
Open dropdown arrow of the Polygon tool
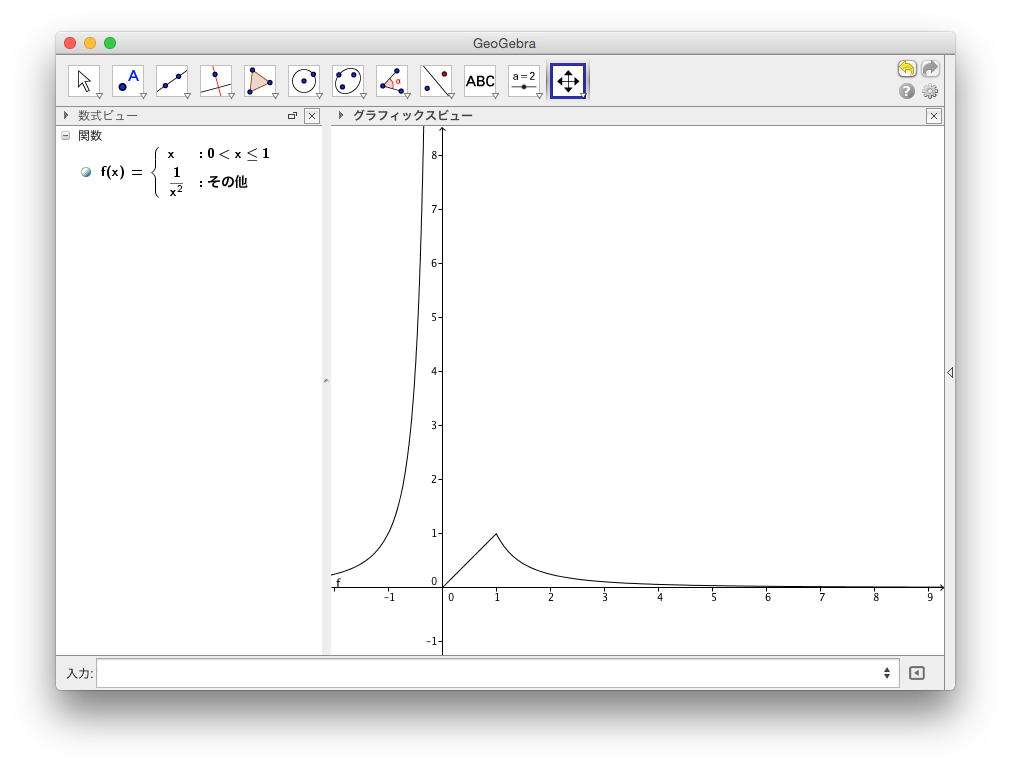pyautogui.click(x=275, y=95)
